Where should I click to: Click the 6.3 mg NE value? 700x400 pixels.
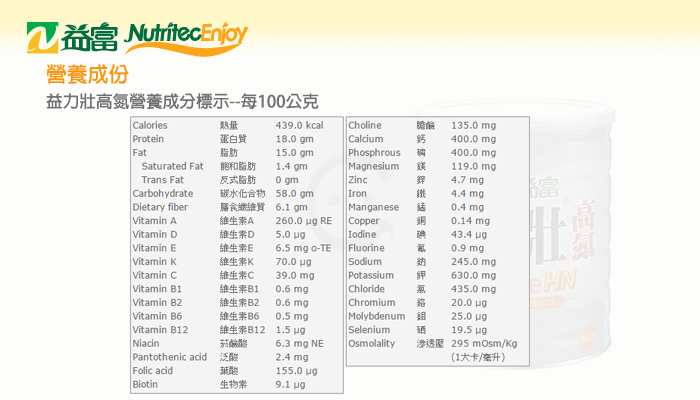[x=300, y=343]
